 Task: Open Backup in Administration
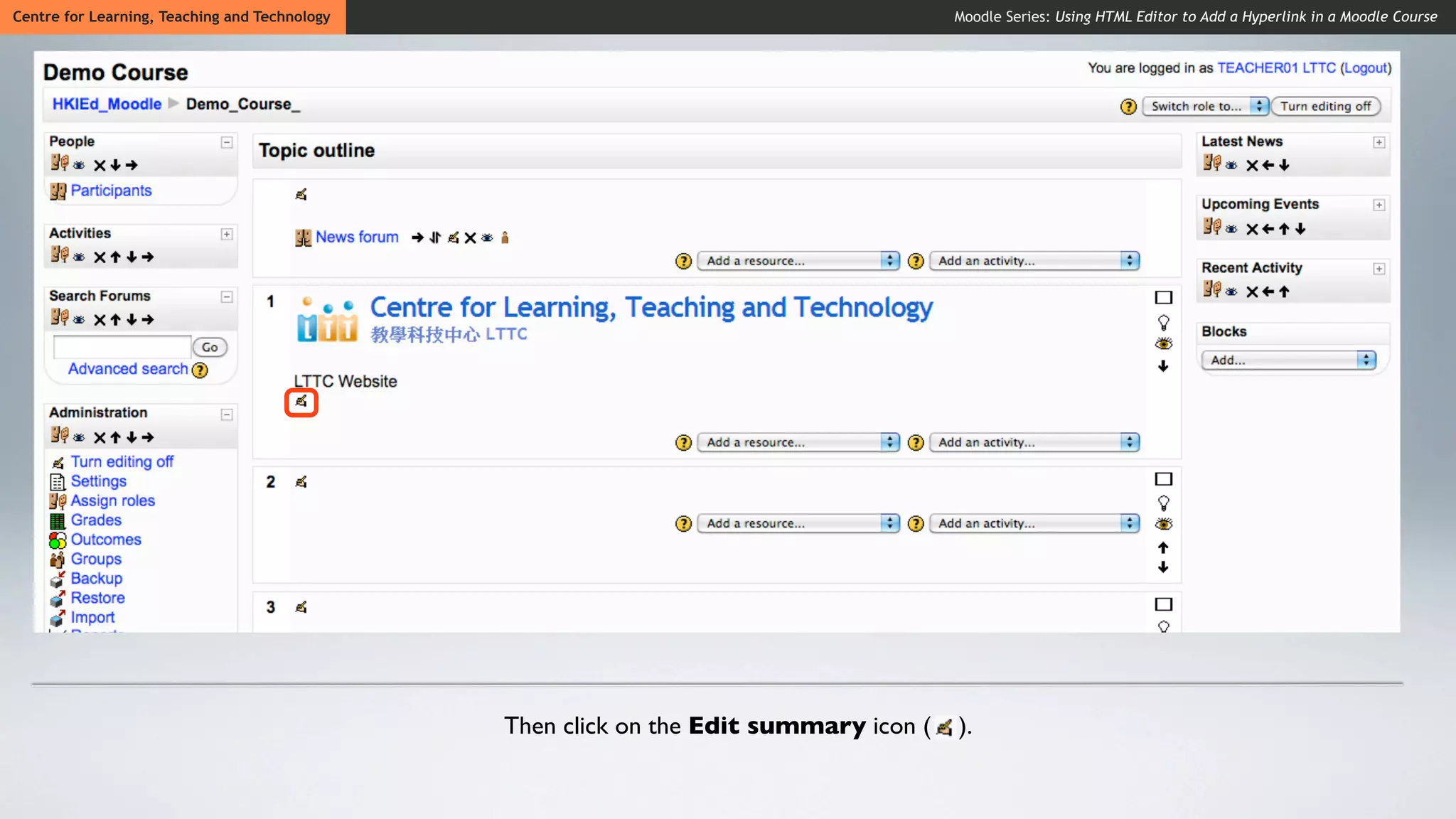(96, 579)
